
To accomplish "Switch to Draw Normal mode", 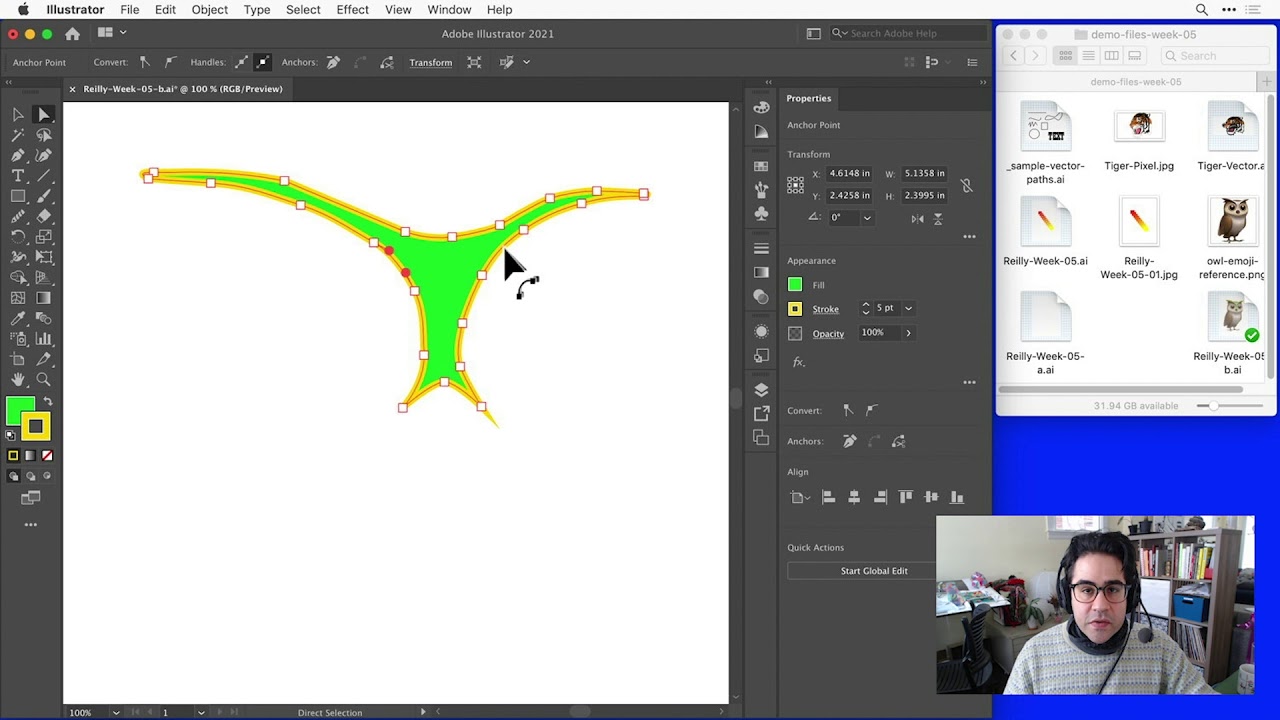I will pos(14,476).
